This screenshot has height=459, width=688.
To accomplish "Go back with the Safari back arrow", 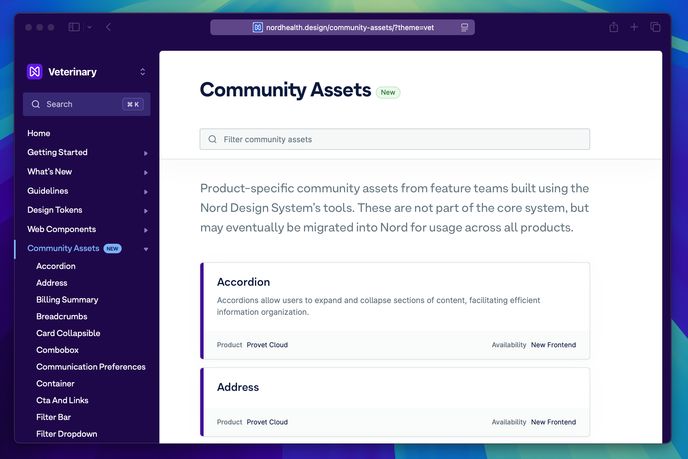I will tap(108, 27).
